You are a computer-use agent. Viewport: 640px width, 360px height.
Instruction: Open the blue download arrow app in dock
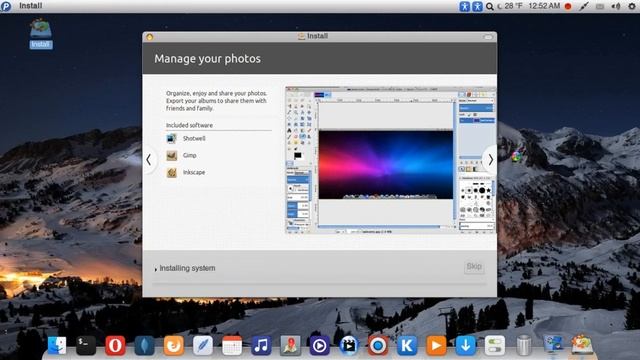[x=465, y=345]
